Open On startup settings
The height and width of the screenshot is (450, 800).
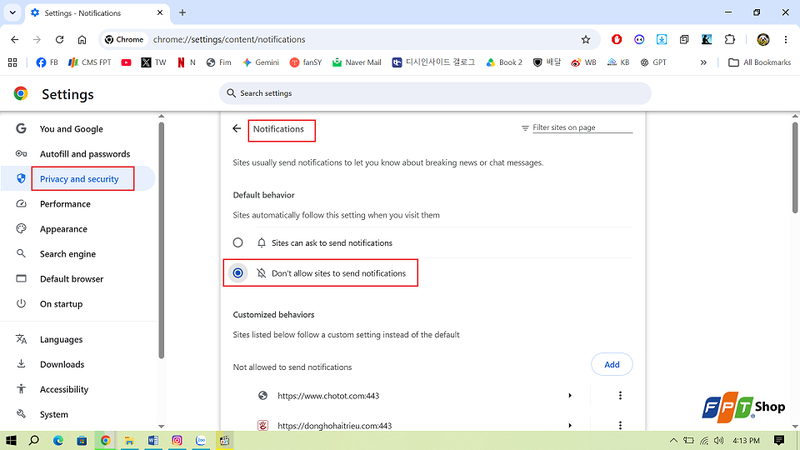click(61, 304)
